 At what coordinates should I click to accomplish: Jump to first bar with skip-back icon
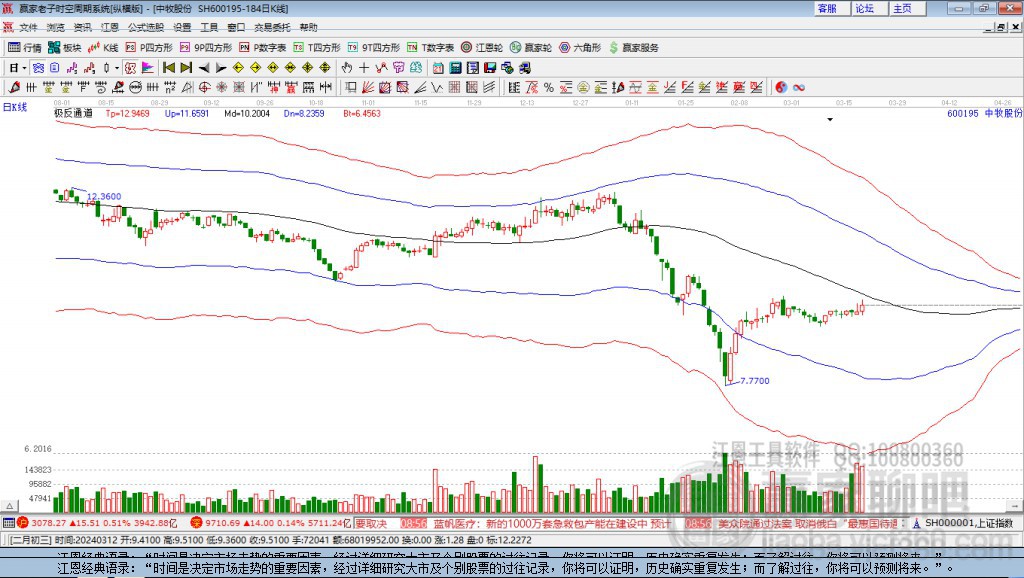pyautogui.click(x=168, y=68)
